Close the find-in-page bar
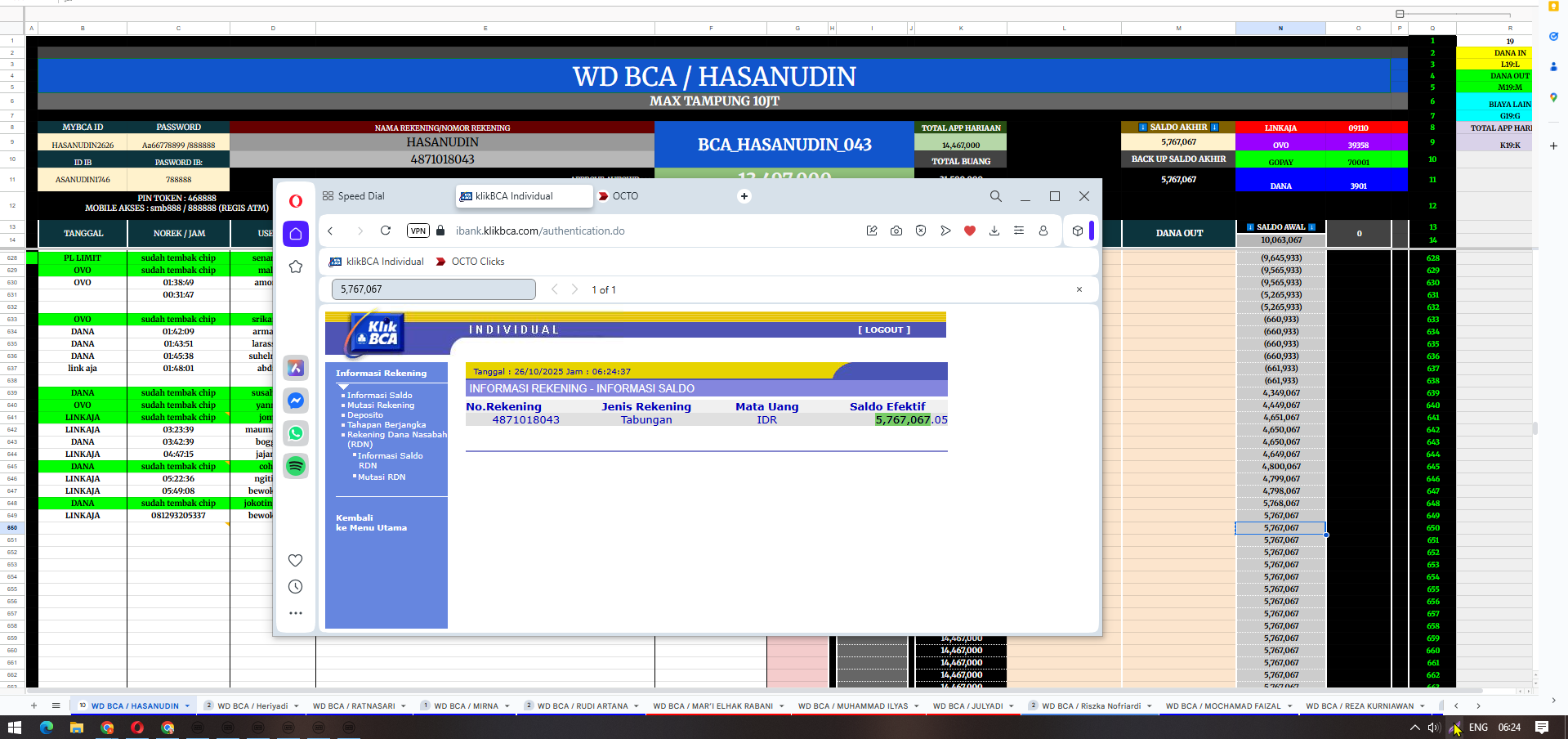This screenshot has width=1568, height=739. pos(1079,289)
